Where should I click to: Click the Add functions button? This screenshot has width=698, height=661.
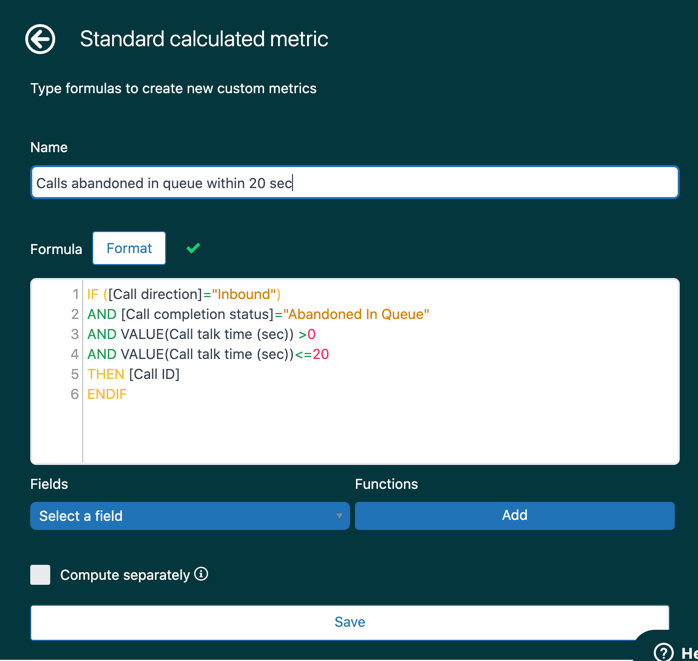click(x=515, y=515)
